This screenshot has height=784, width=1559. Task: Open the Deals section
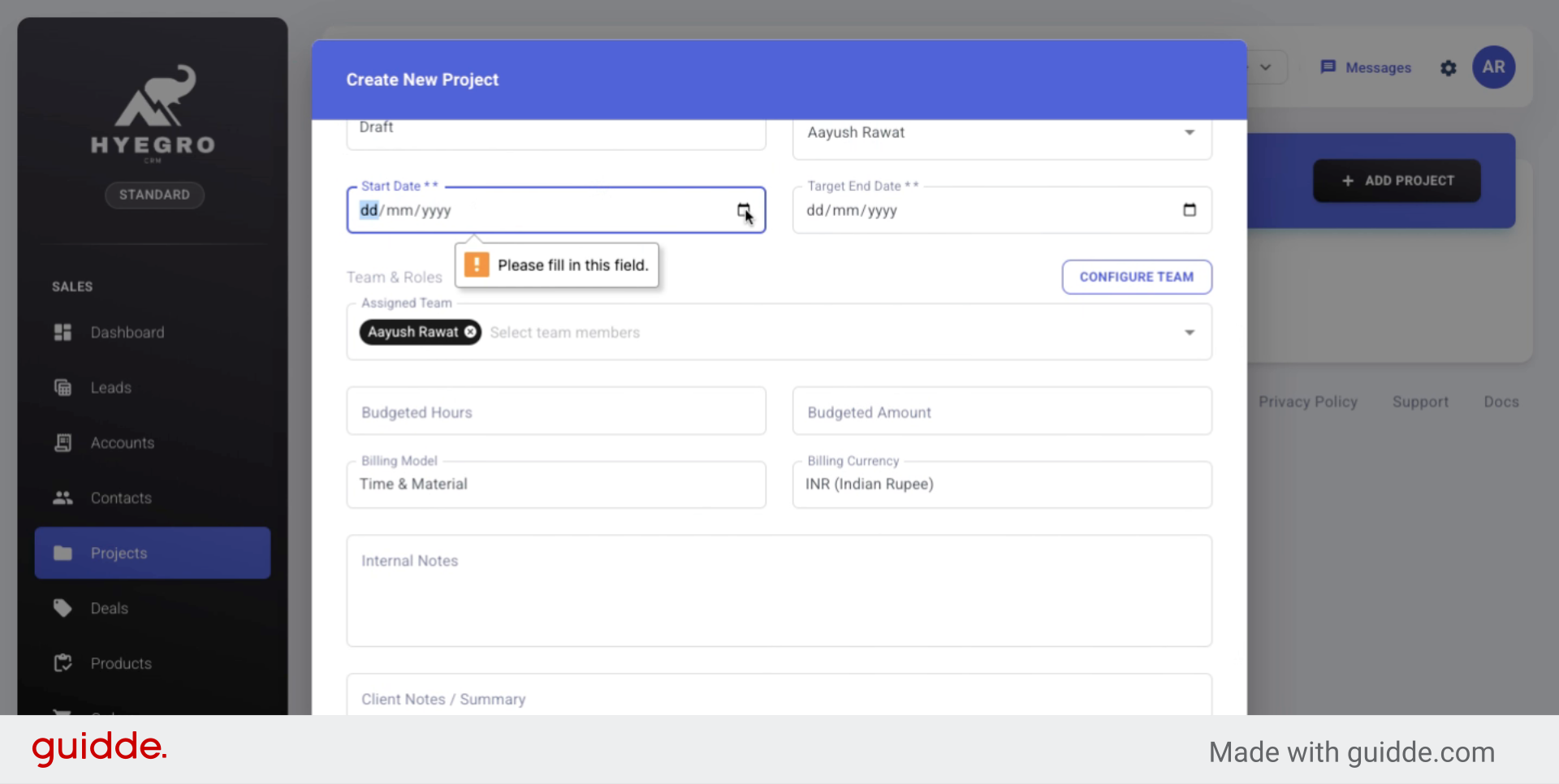(109, 608)
